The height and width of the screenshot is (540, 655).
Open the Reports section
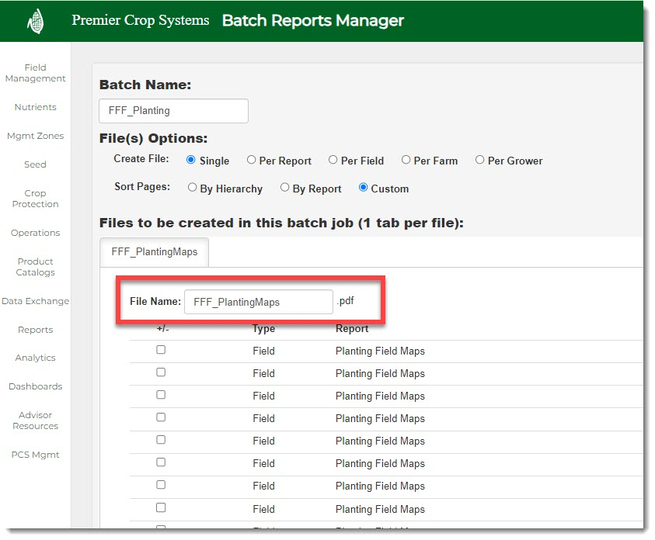click(x=35, y=330)
